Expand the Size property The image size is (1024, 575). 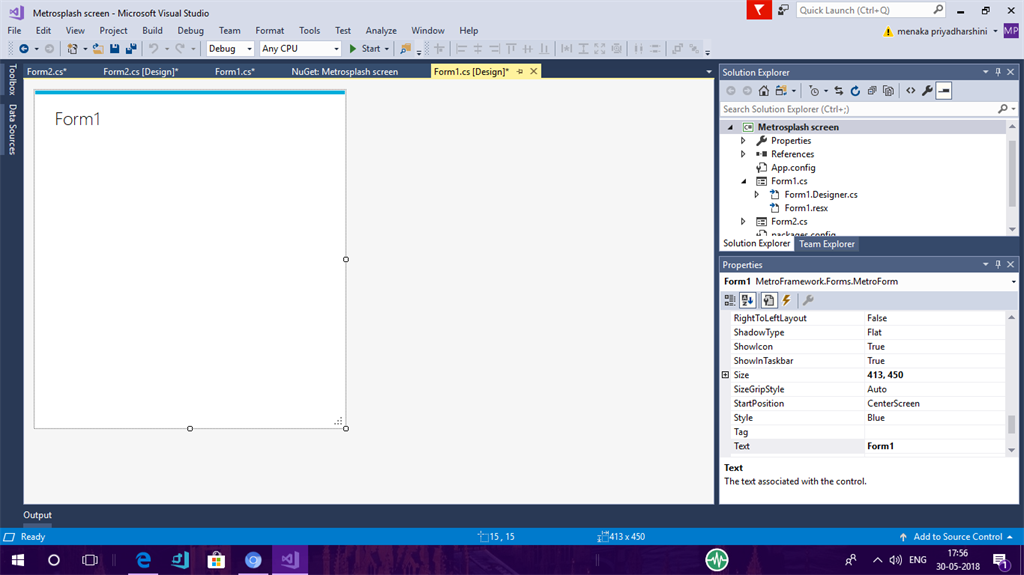click(725, 374)
